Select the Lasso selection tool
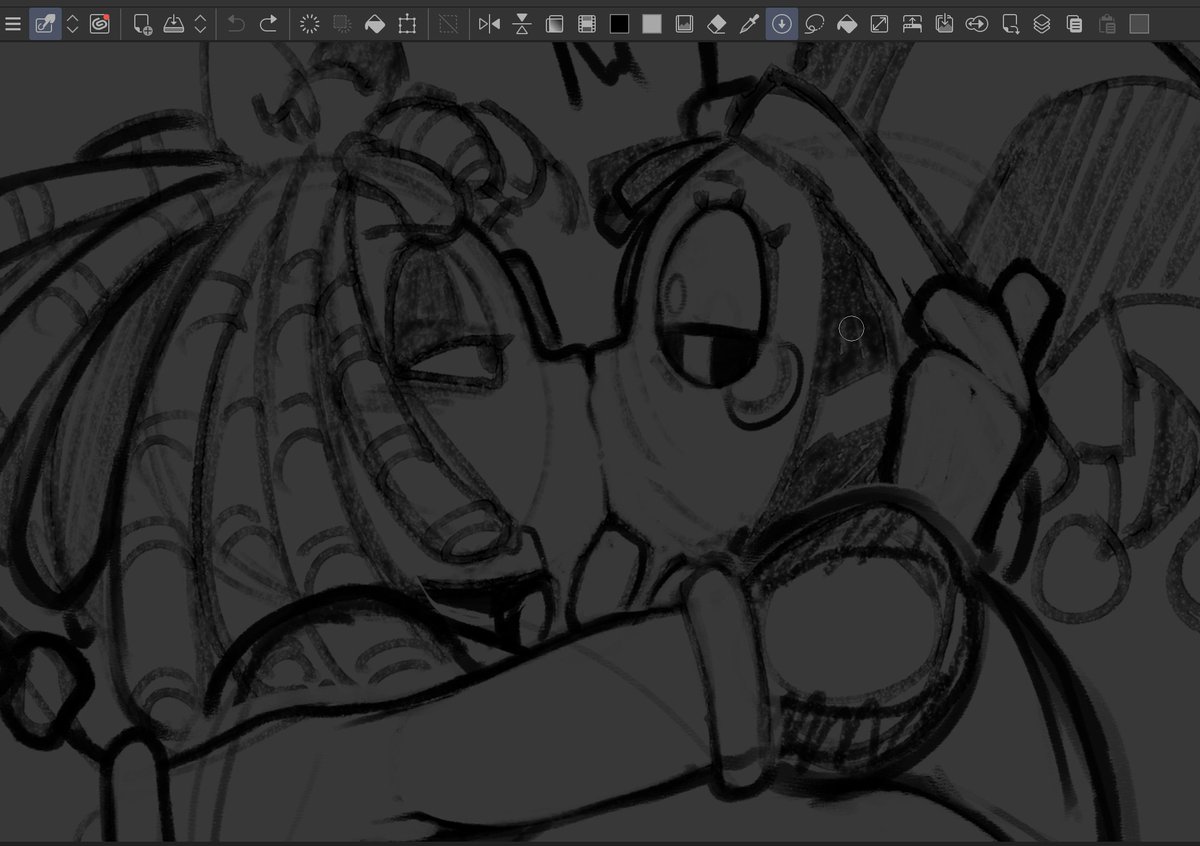The height and width of the screenshot is (846, 1200). (x=814, y=23)
